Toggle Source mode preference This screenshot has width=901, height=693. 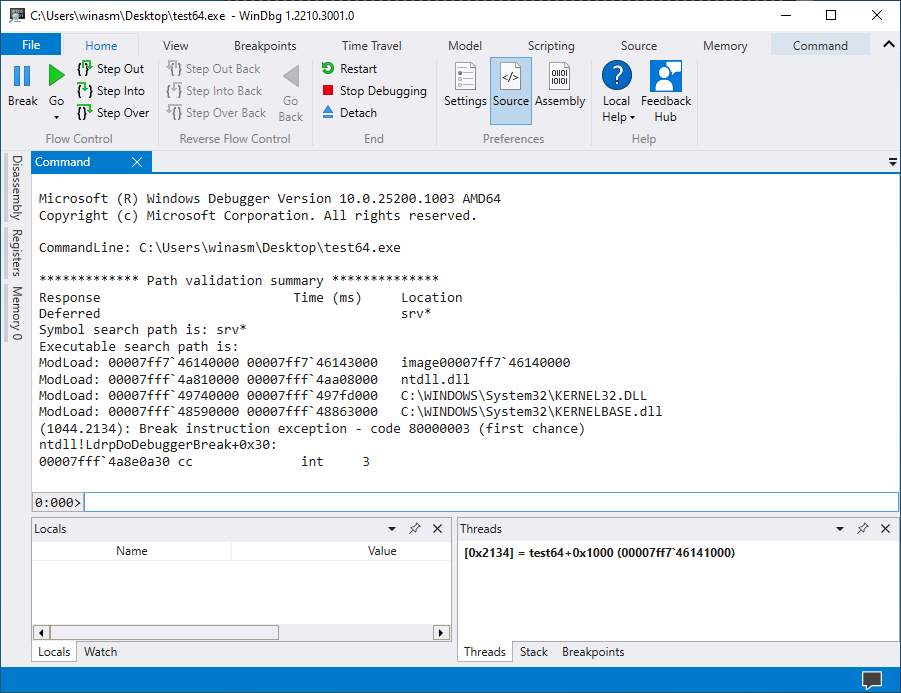(x=510, y=84)
